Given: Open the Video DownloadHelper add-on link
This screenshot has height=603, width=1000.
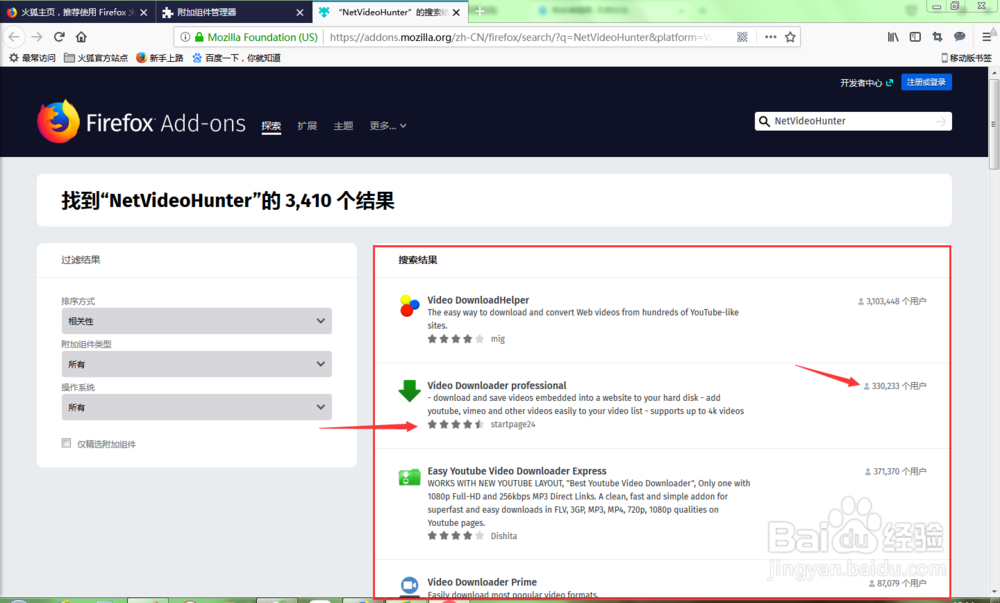Looking at the screenshot, I should 478,300.
